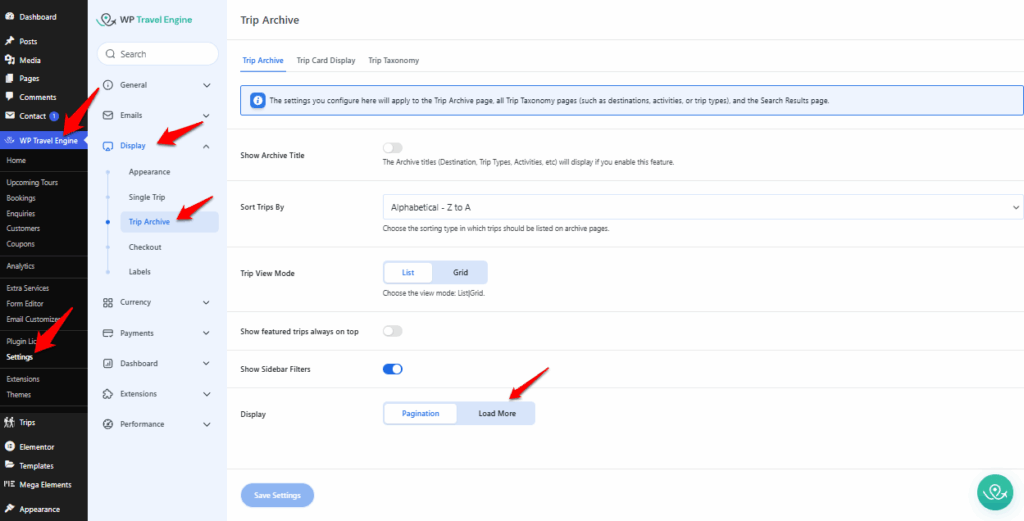Click the Emails envelope icon

click(x=108, y=115)
